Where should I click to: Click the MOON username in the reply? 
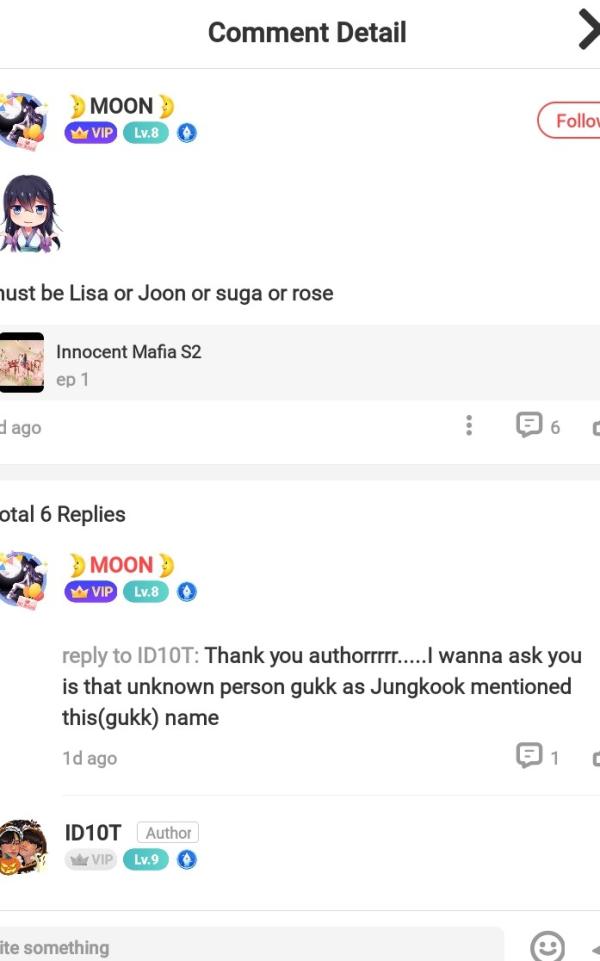coord(121,565)
